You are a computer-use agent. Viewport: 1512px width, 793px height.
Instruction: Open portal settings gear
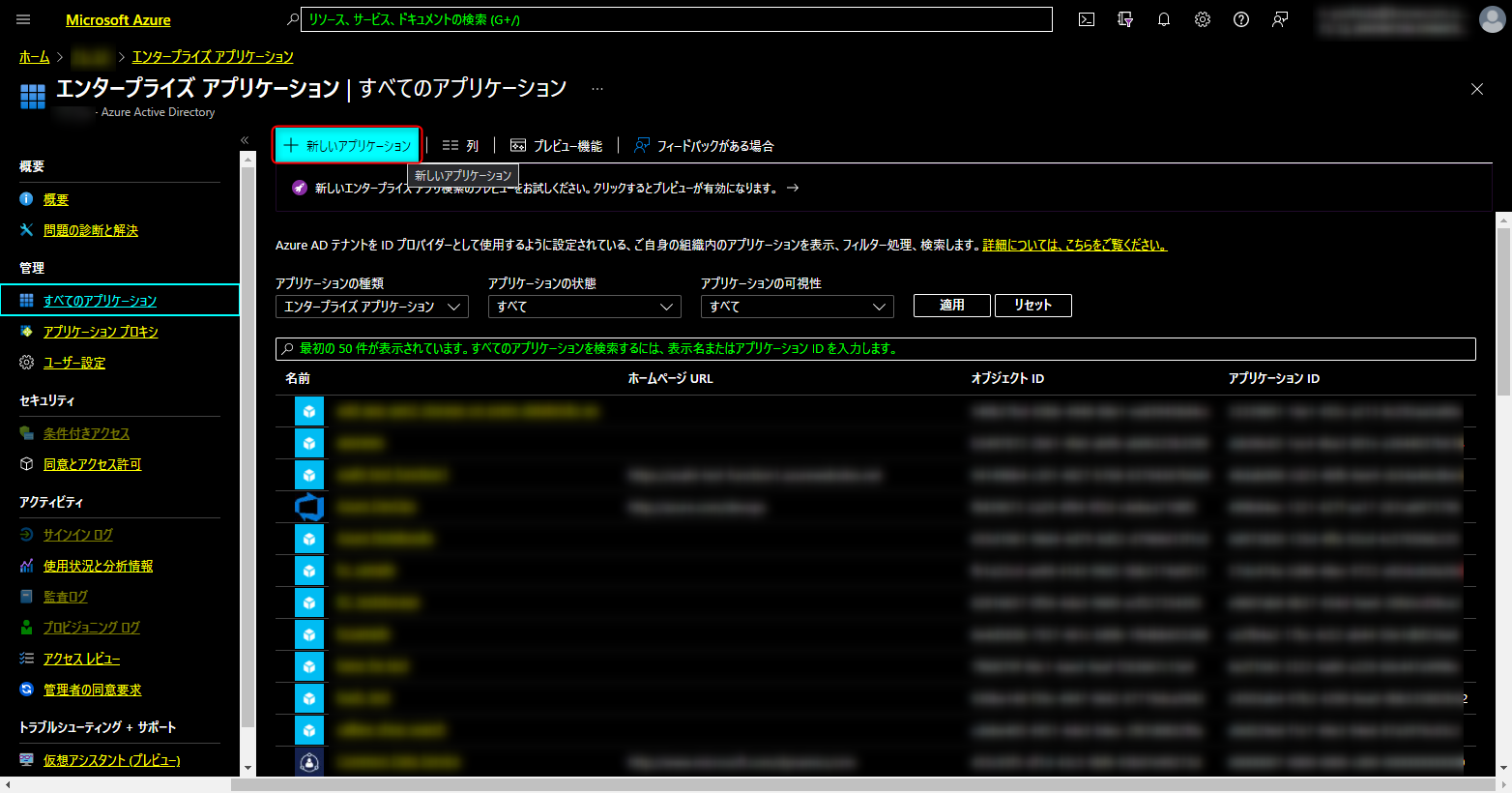[1203, 19]
